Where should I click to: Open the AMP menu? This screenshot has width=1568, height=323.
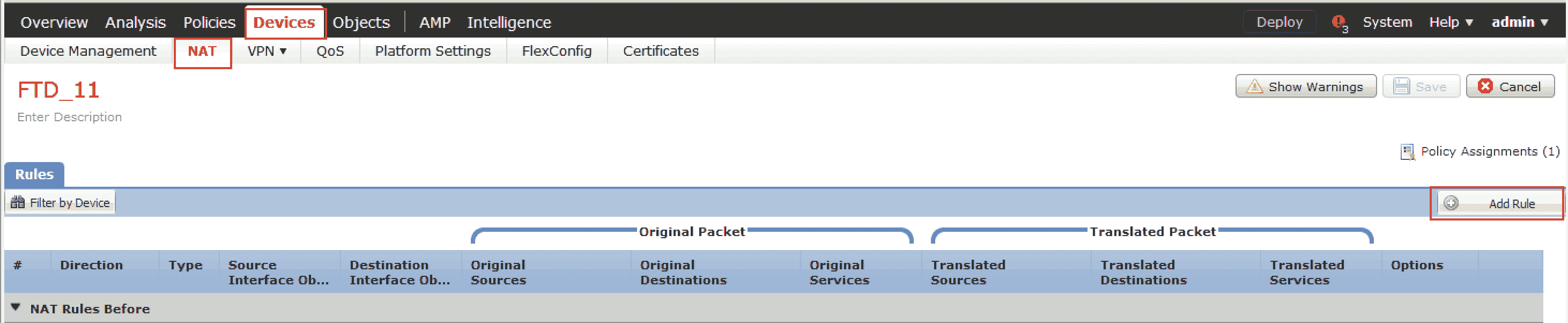(x=434, y=23)
